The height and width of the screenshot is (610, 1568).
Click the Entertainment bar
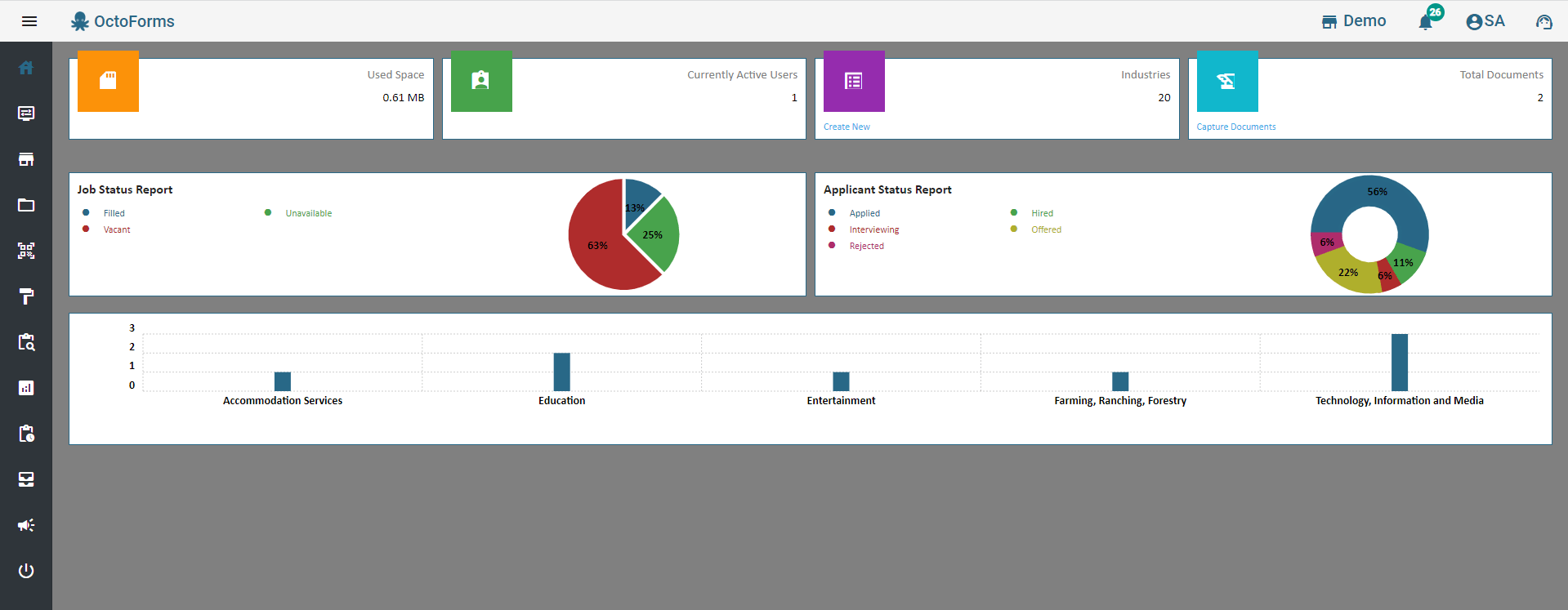841,381
